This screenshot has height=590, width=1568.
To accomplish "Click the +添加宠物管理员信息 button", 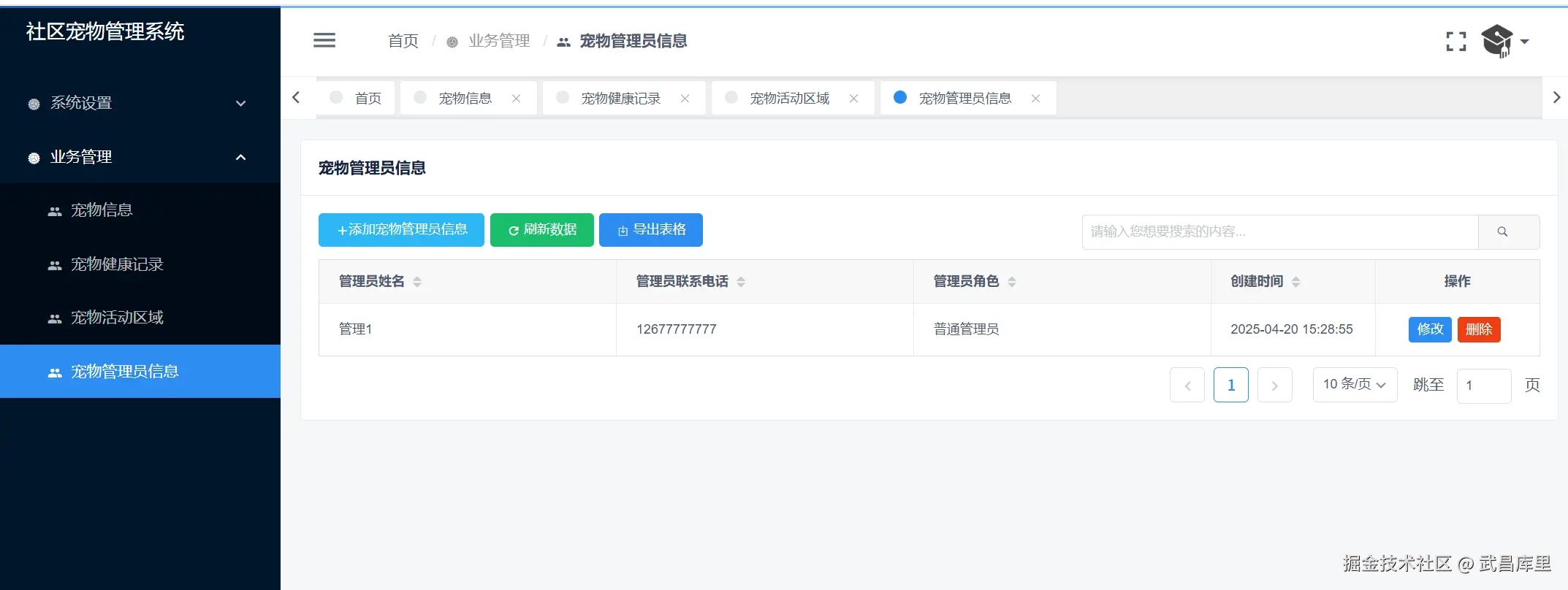I will [401, 230].
